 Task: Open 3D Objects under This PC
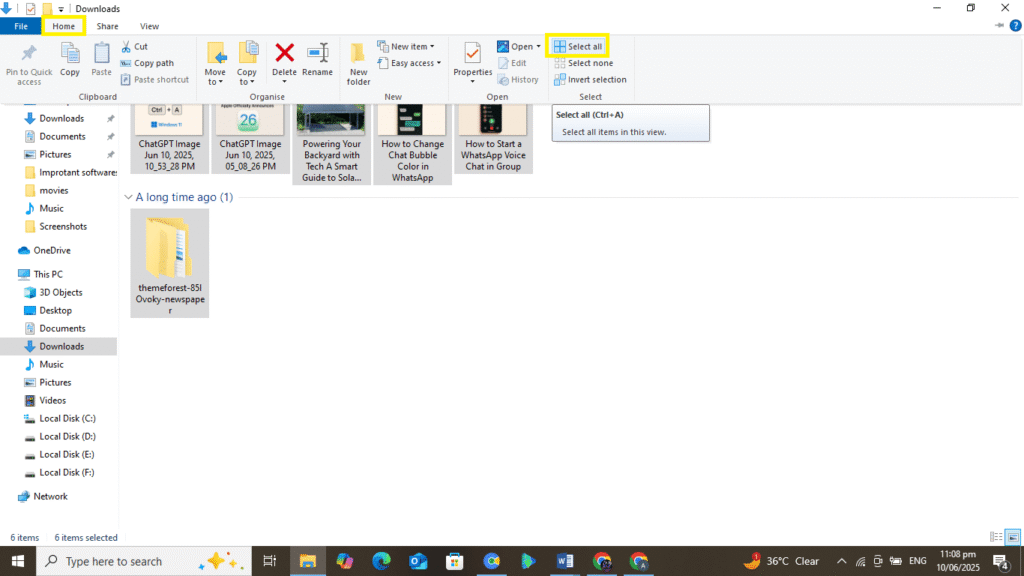pyautogui.click(x=61, y=293)
